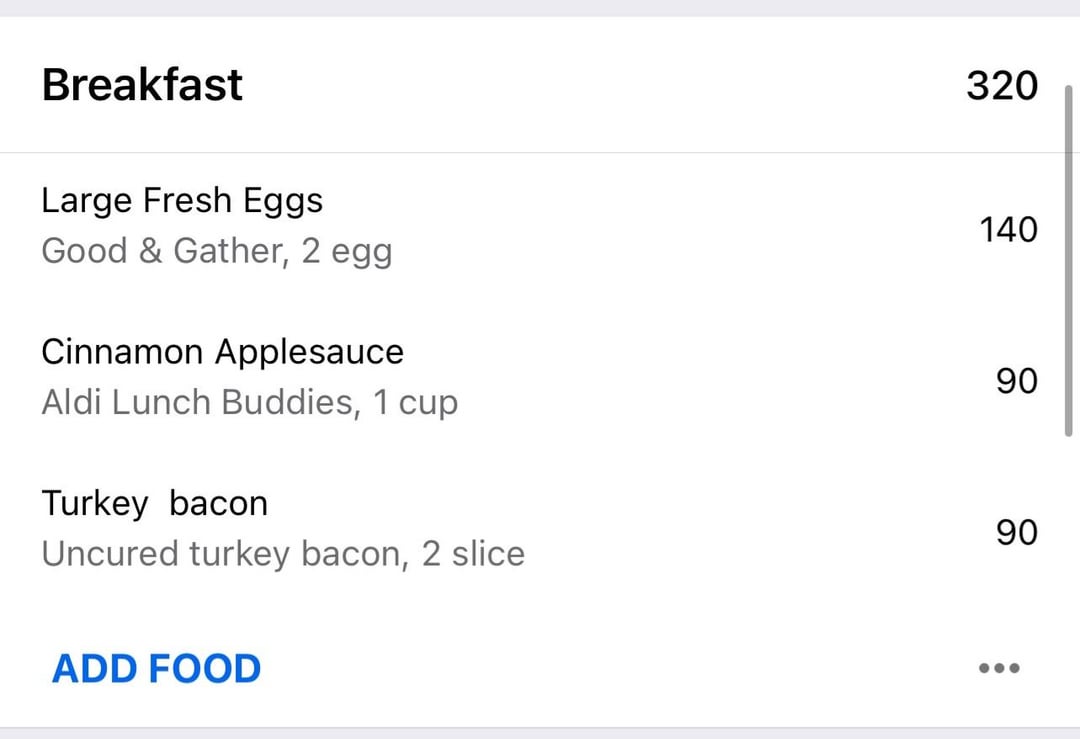Screen dimensions: 1080x739
Task: Tap the Aldi Lunch Buddies, 1 cup subtitle
Action: point(250,403)
